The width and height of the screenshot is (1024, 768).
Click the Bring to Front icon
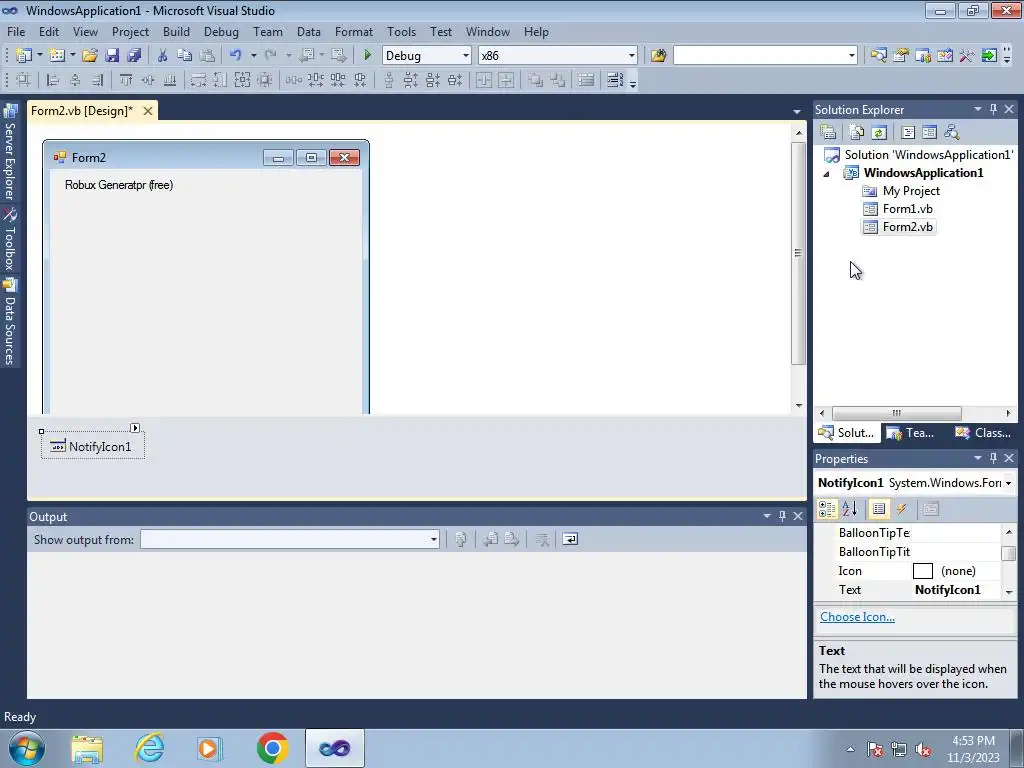pos(536,80)
